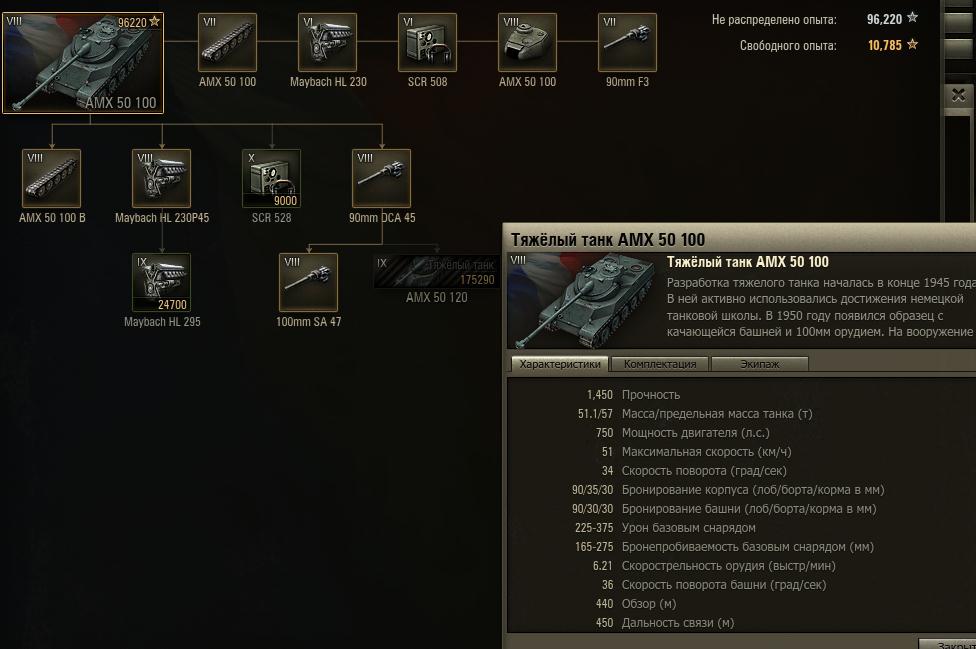Select the SCR 508 radio module
The width and height of the screenshot is (976, 649).
click(427, 42)
